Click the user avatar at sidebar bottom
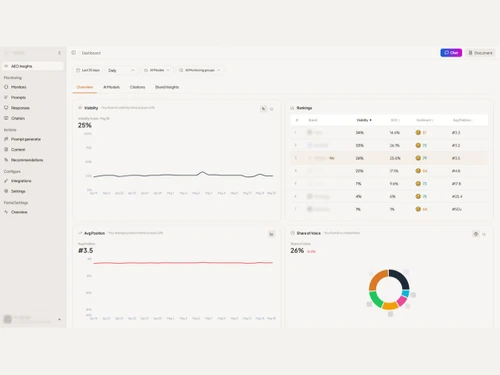The height and width of the screenshot is (375, 500). coord(7,319)
